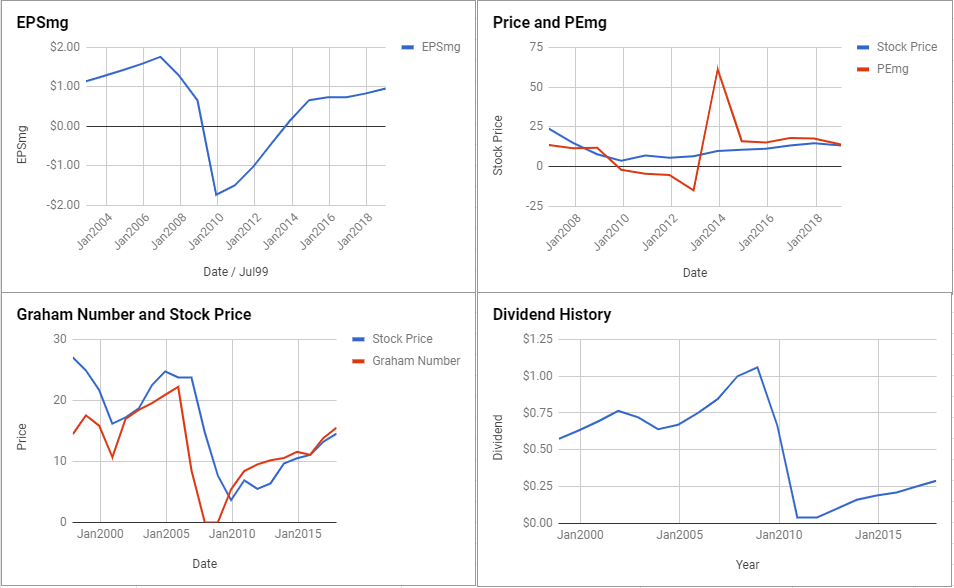The height and width of the screenshot is (588, 954).
Task: Click the Graham Number legend label
Action: [x=416, y=361]
